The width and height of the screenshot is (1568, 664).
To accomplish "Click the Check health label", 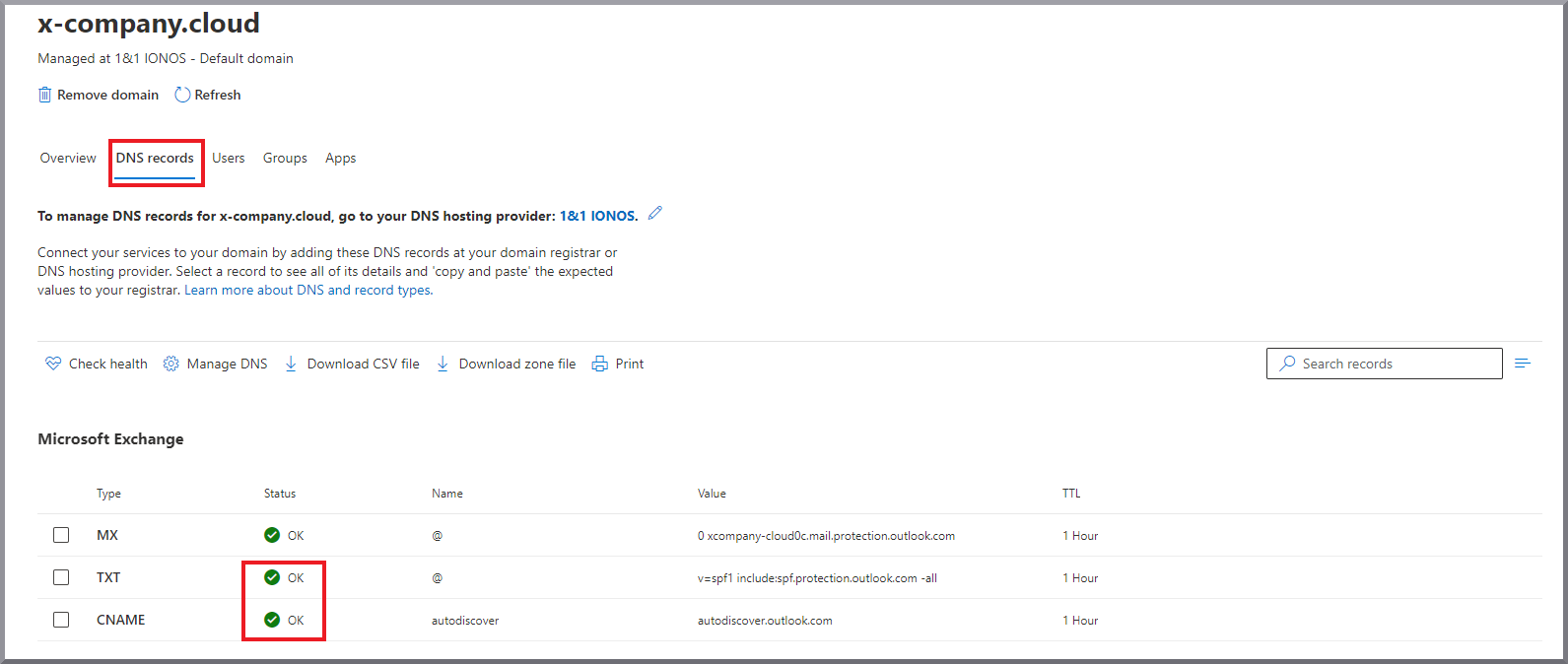I will tap(108, 364).
